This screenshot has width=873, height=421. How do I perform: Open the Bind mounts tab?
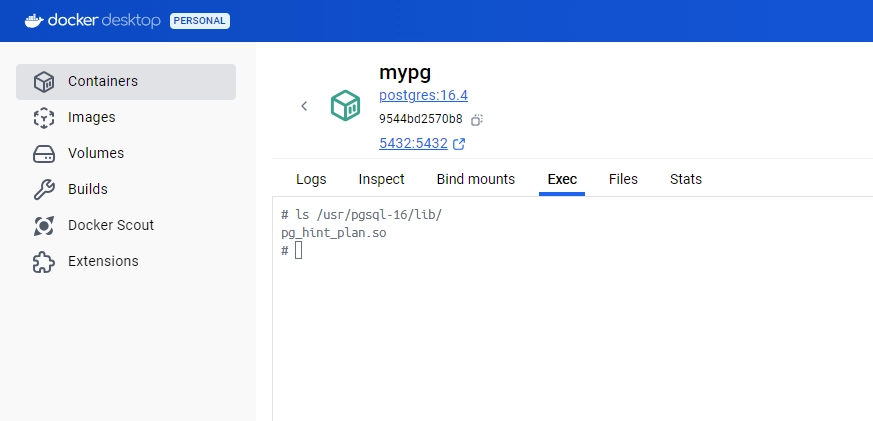[x=475, y=179]
